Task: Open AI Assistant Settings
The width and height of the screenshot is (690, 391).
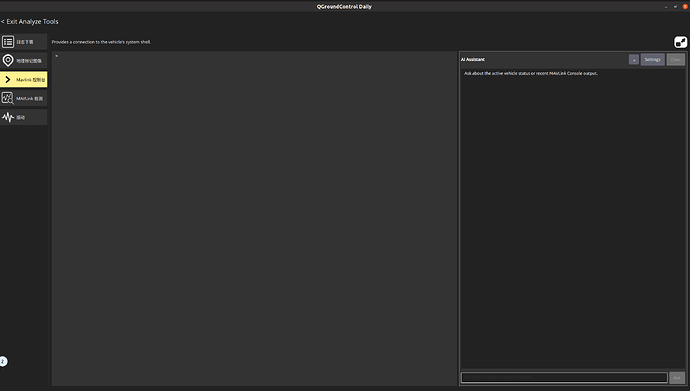Action: point(653,59)
